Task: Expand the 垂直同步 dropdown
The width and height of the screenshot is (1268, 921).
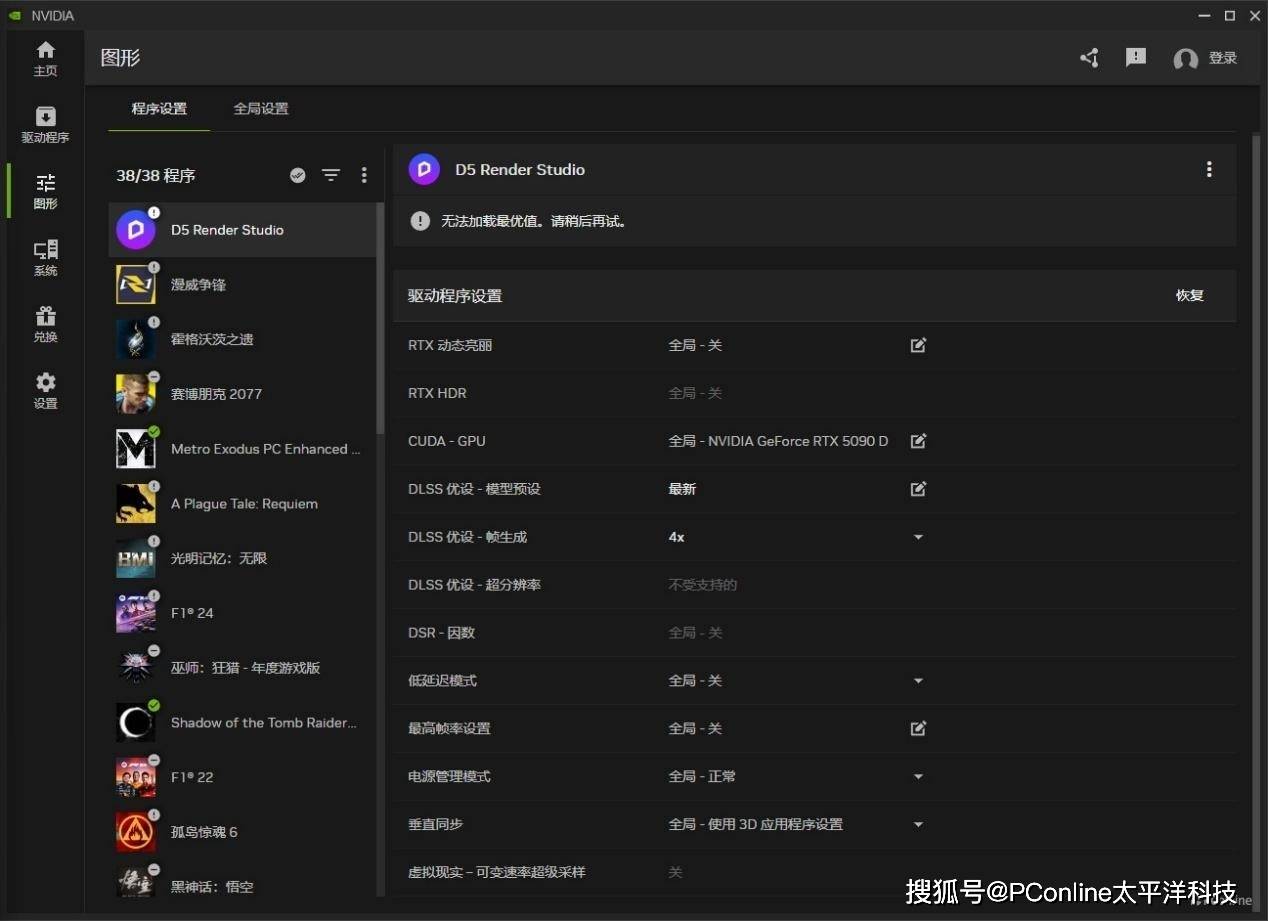Action: tap(918, 825)
